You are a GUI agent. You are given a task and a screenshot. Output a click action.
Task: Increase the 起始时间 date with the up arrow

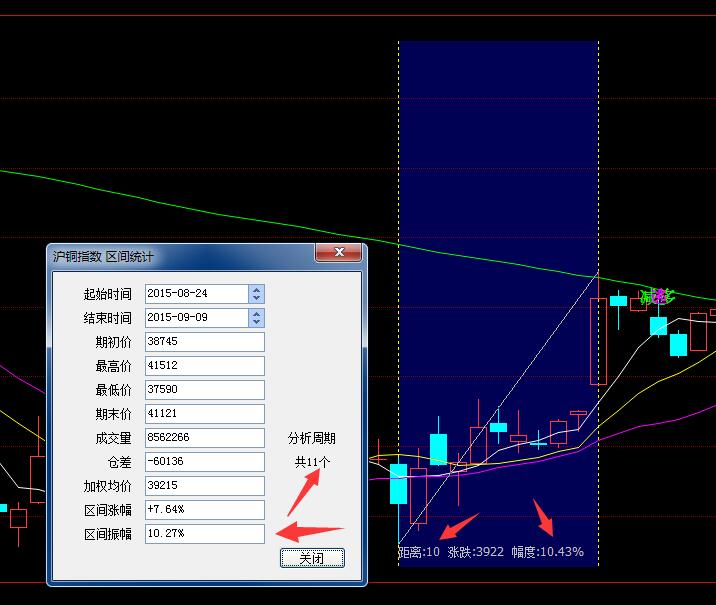tap(257, 289)
